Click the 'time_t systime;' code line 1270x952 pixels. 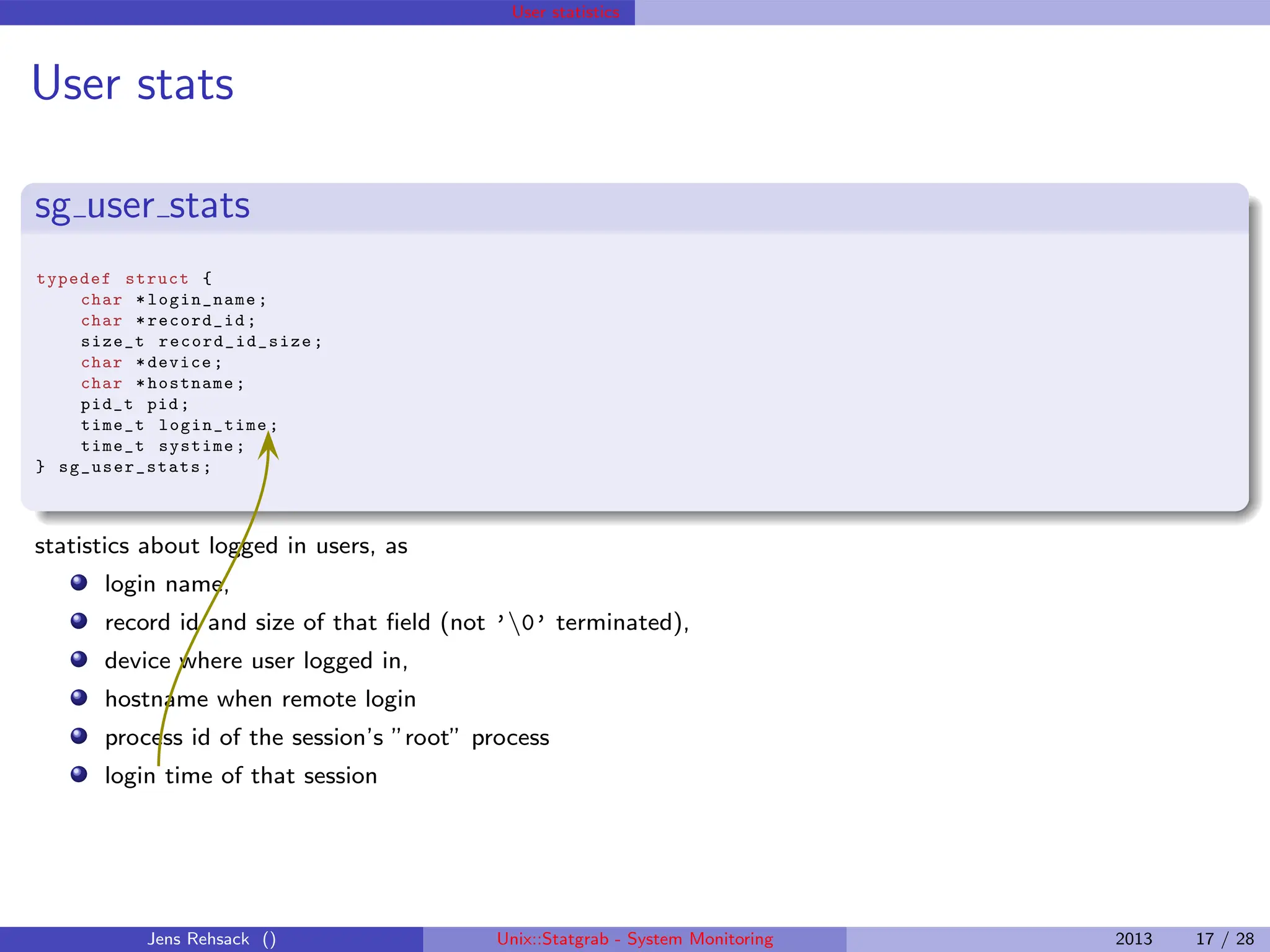point(162,446)
